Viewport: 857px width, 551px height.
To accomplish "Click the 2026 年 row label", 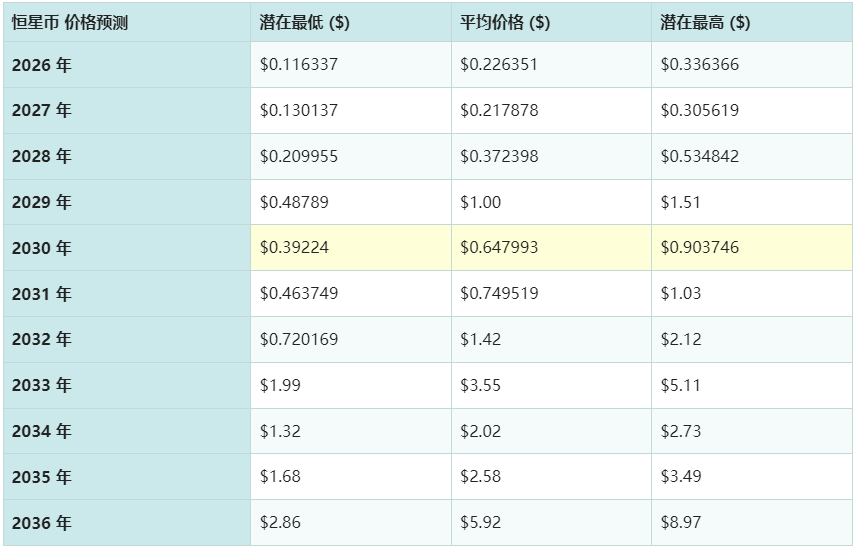I will (x=42, y=65).
